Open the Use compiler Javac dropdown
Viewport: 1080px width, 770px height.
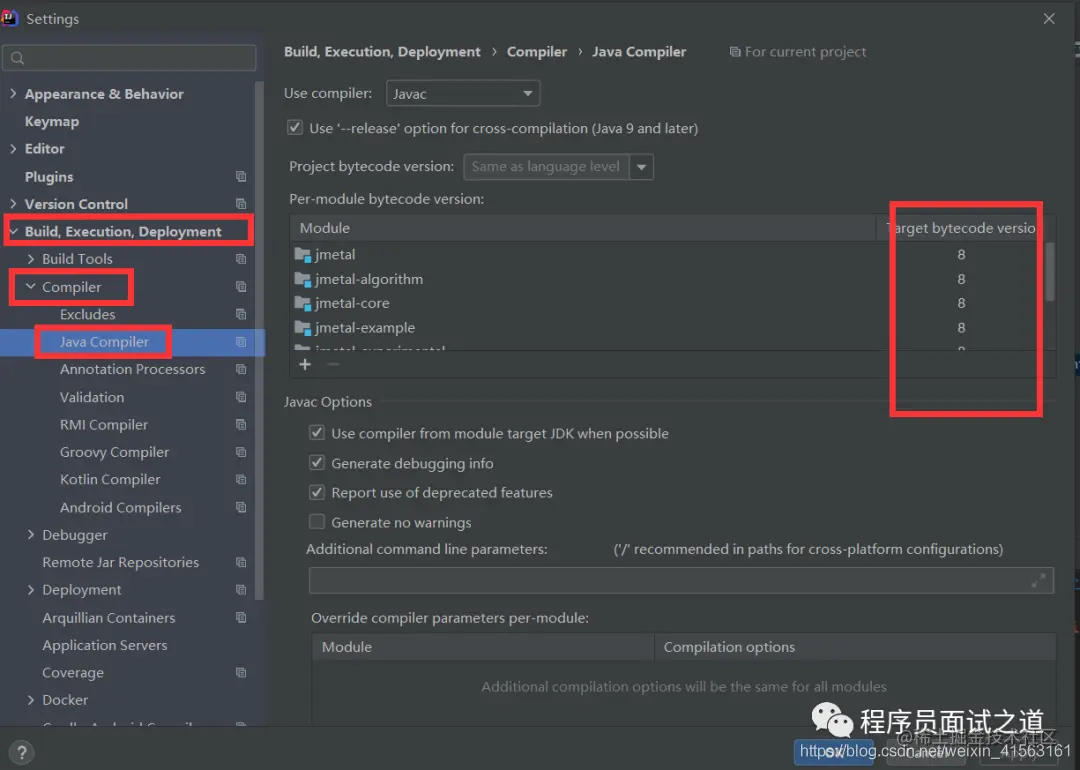point(463,93)
